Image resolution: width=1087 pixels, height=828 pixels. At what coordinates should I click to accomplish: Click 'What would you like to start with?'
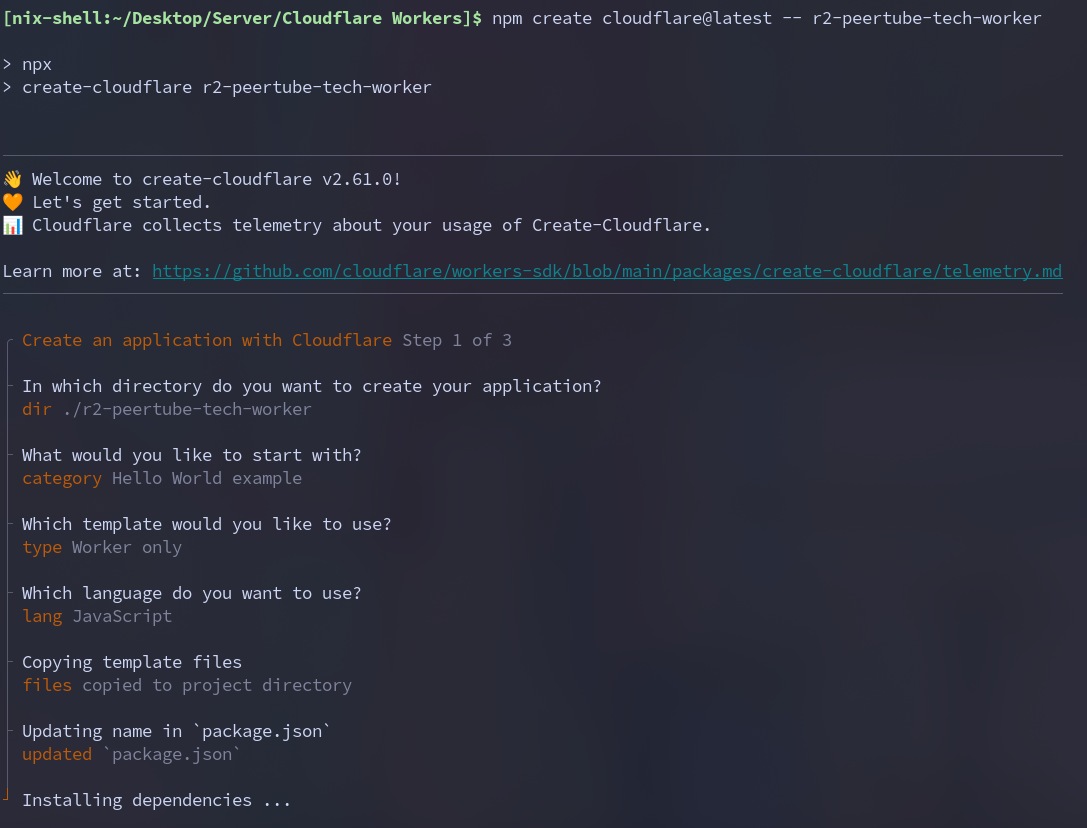(x=191, y=456)
